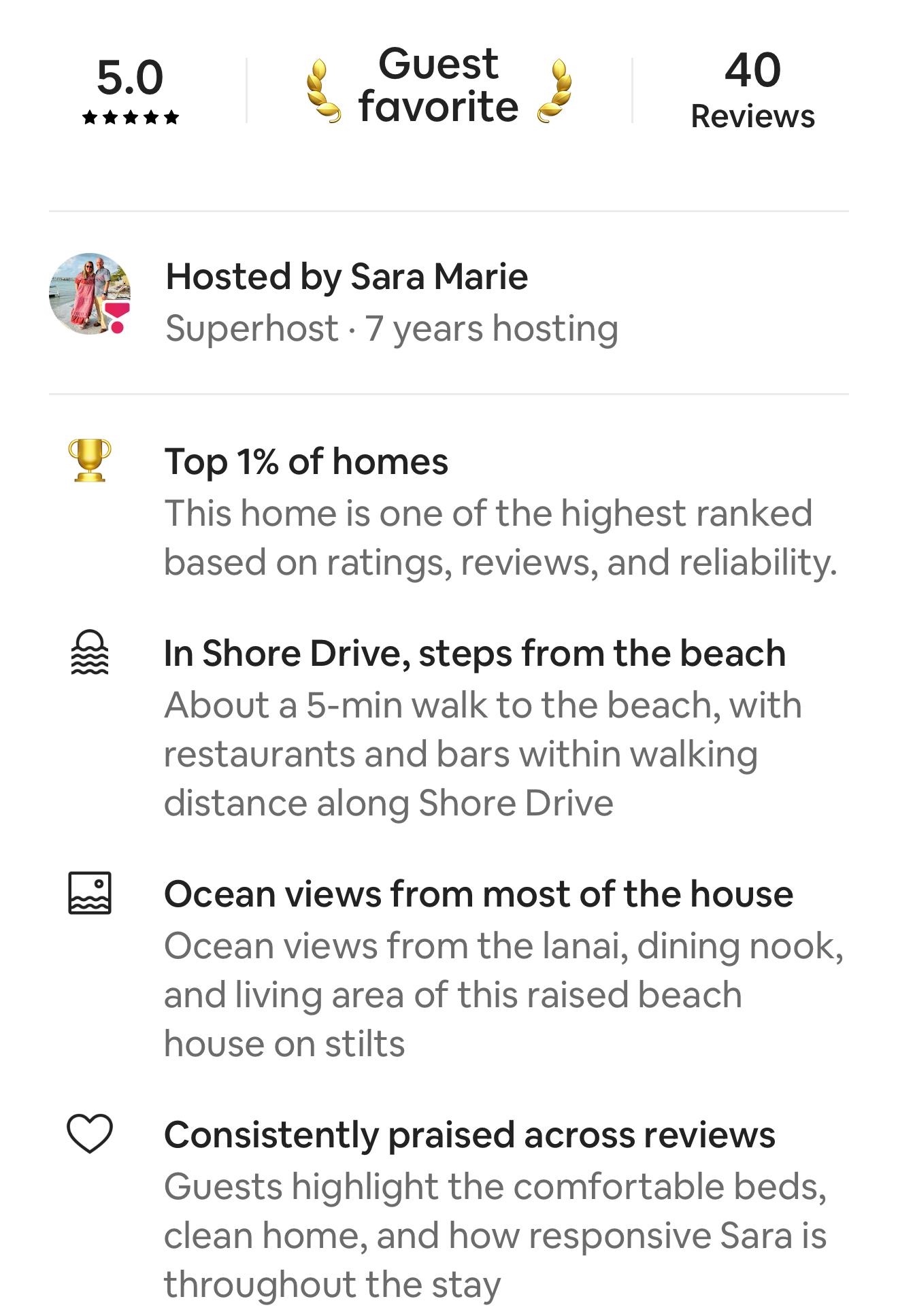Open the 40 Reviews count
The height and width of the screenshot is (1316, 898).
[752, 90]
